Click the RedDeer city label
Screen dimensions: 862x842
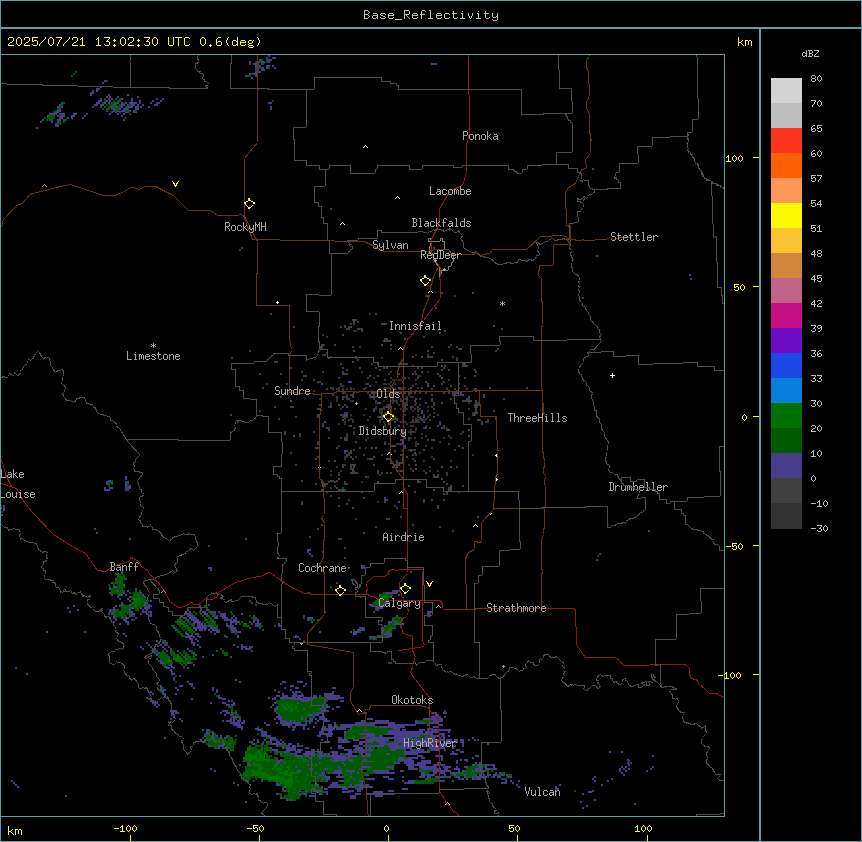[440, 255]
